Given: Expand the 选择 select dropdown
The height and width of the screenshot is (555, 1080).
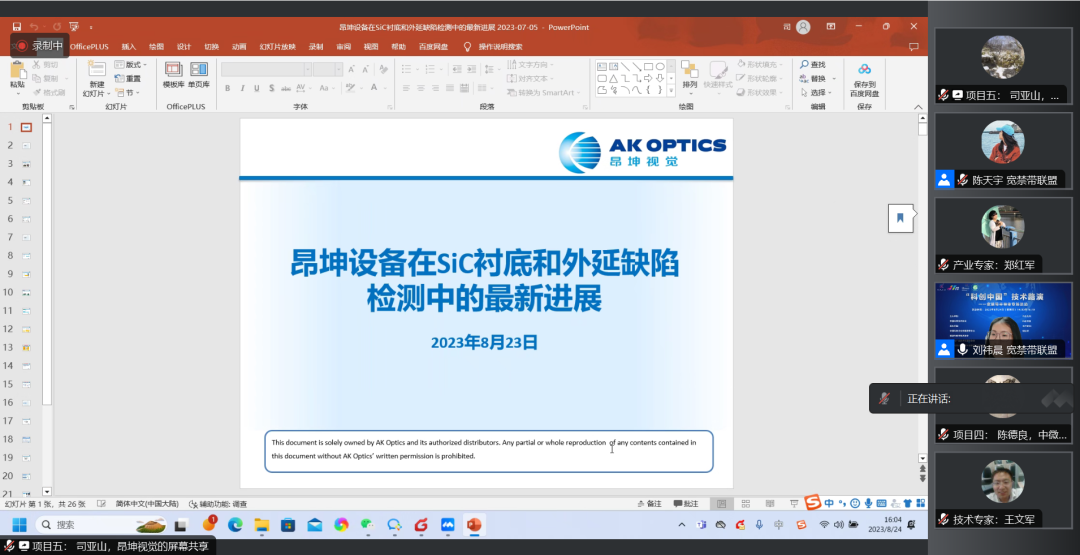Looking at the screenshot, I should 817,92.
